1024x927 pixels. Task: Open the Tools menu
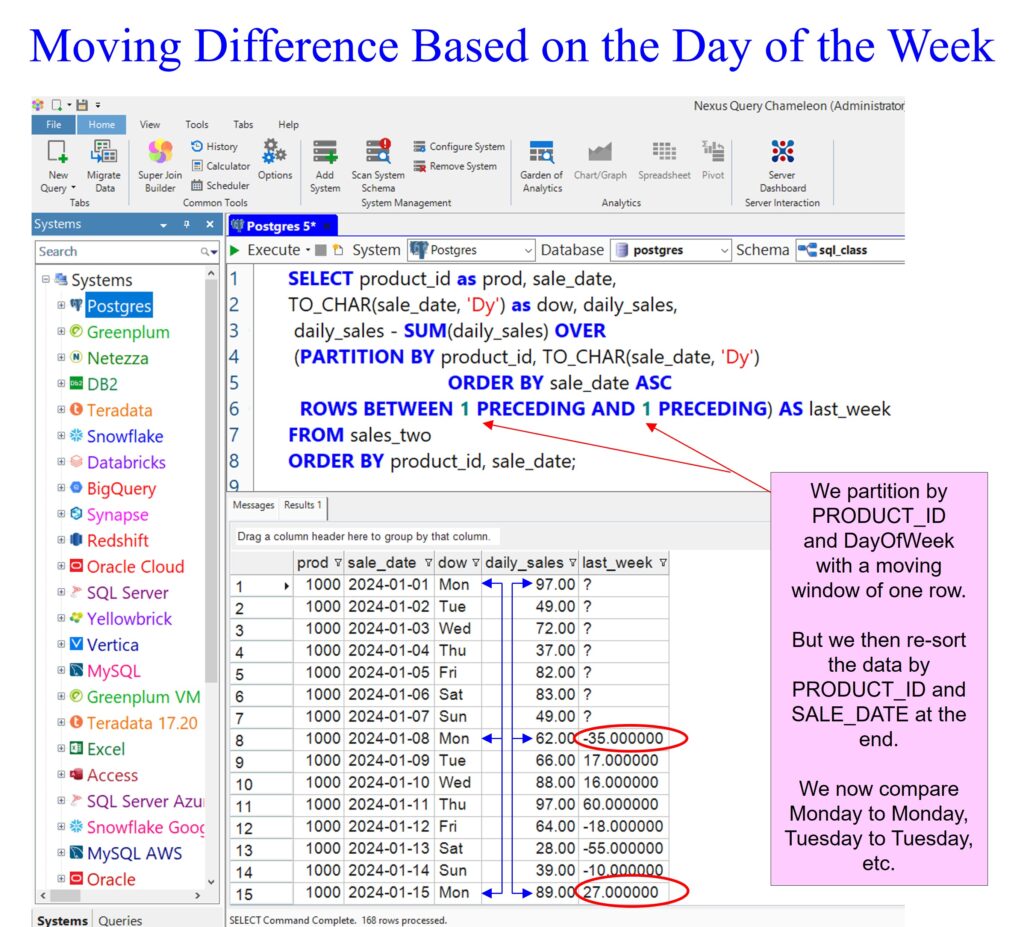tap(197, 125)
